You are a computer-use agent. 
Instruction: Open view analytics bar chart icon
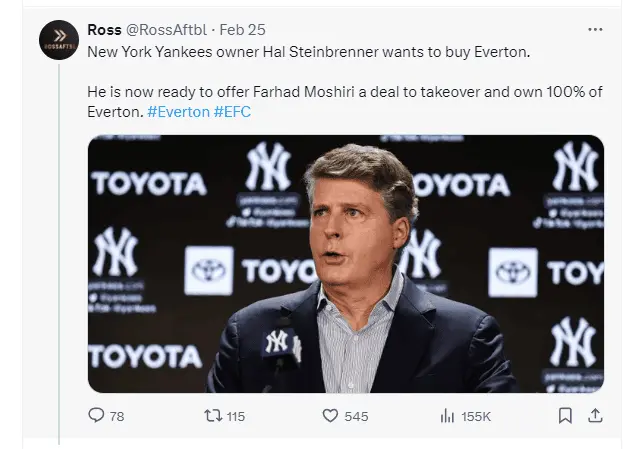[x=448, y=416]
